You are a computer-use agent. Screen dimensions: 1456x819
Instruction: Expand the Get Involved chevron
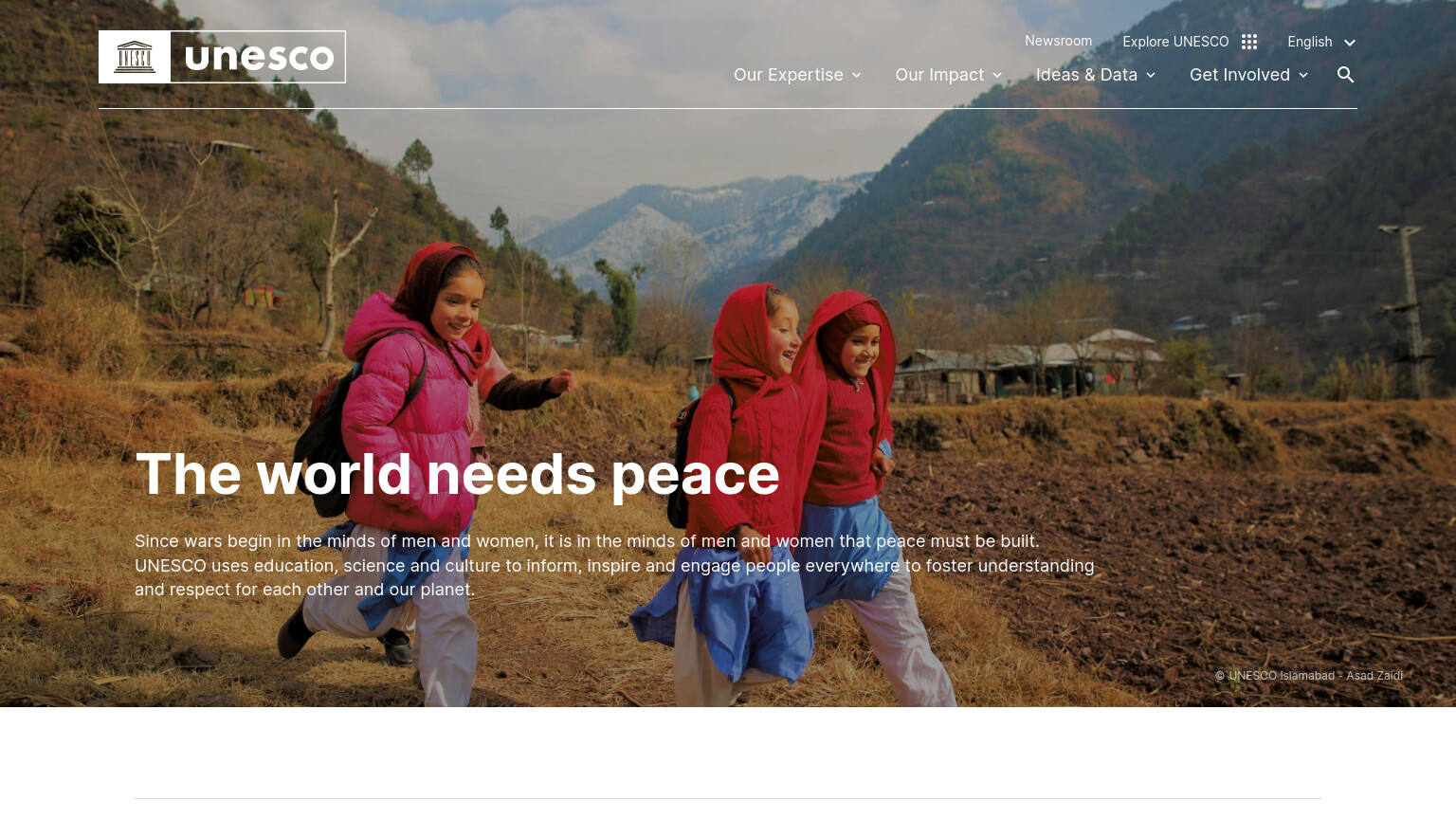point(1303,76)
